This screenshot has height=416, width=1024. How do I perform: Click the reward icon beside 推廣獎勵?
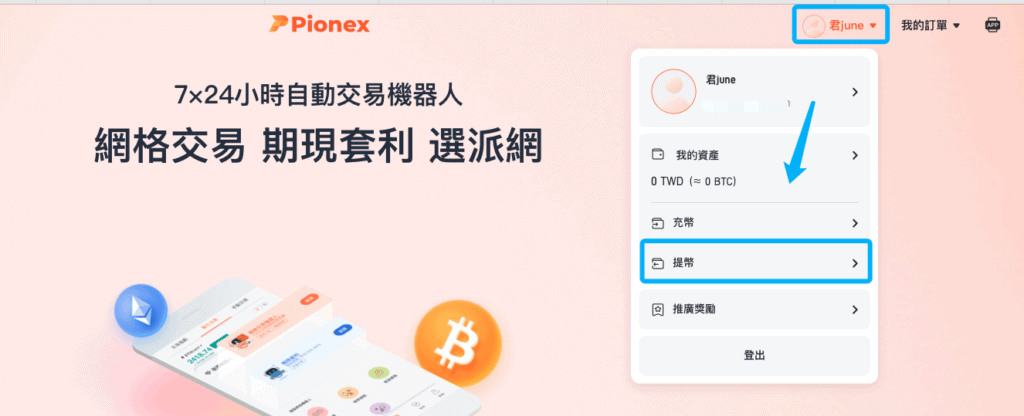658,310
